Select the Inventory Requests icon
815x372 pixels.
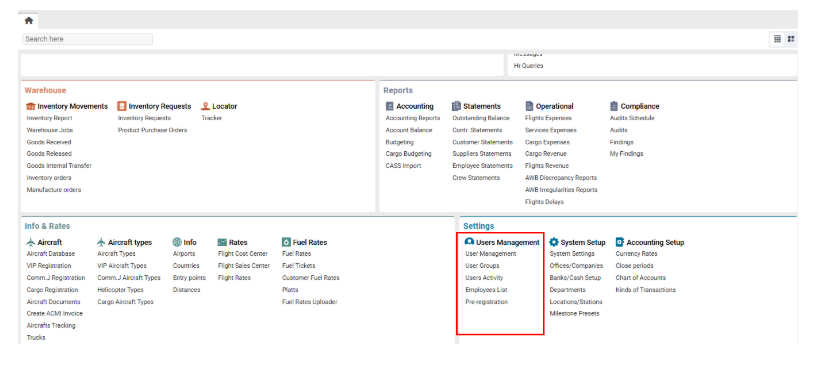[122, 106]
